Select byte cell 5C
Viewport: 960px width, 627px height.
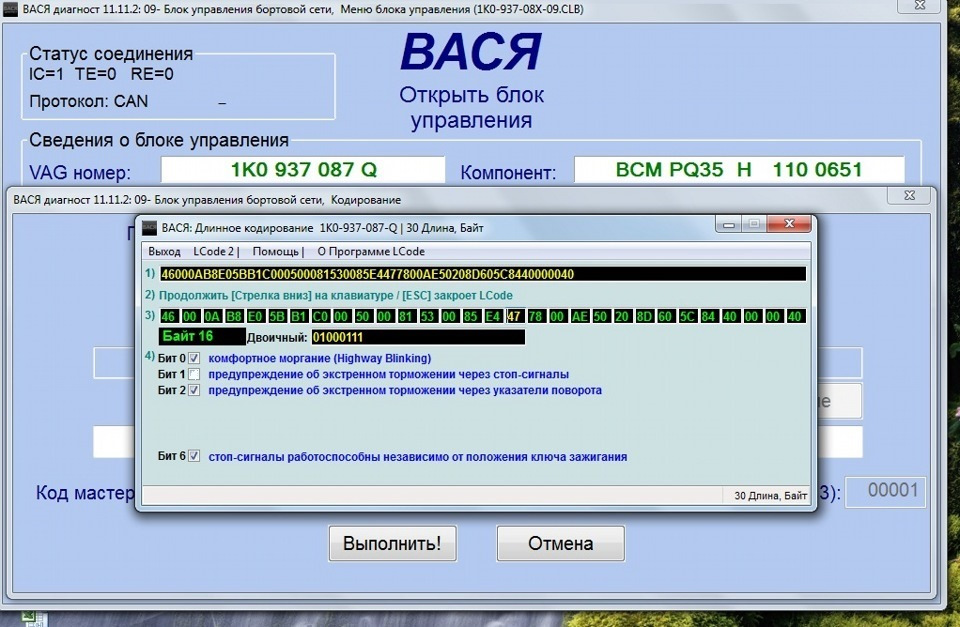(688, 317)
